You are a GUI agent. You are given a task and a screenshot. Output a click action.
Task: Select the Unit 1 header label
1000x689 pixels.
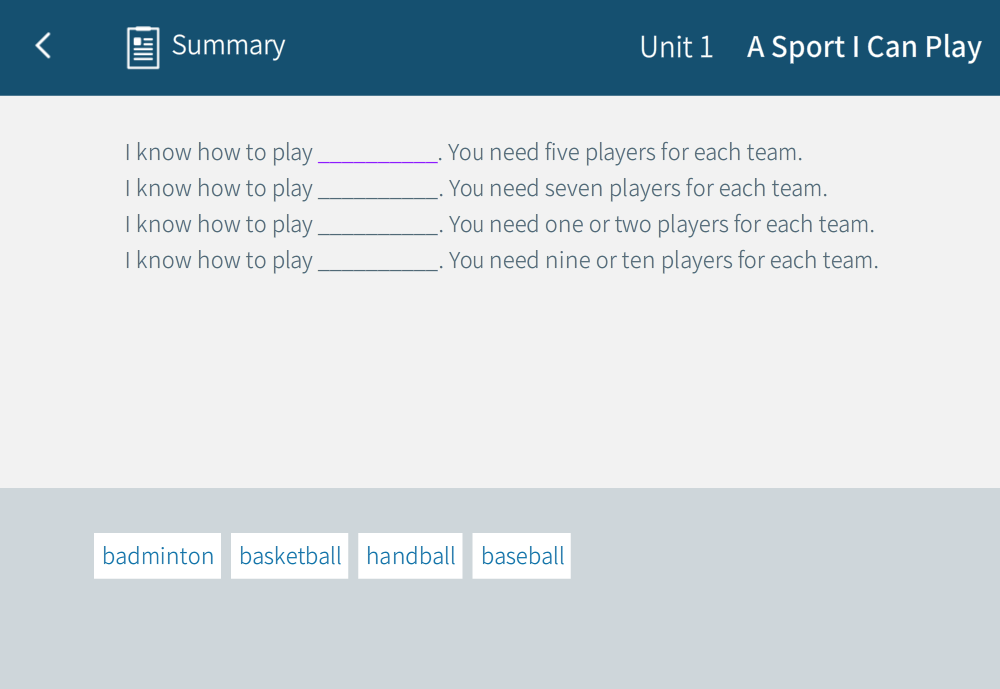click(x=676, y=47)
